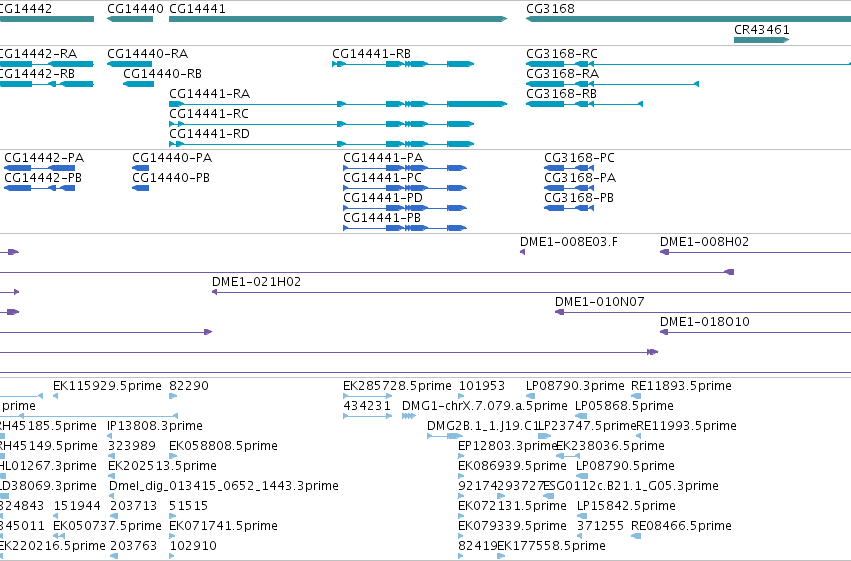Image resolution: width=851 pixels, height=561 pixels.
Task: Select clone DME1-010N07
Action: tap(703, 313)
